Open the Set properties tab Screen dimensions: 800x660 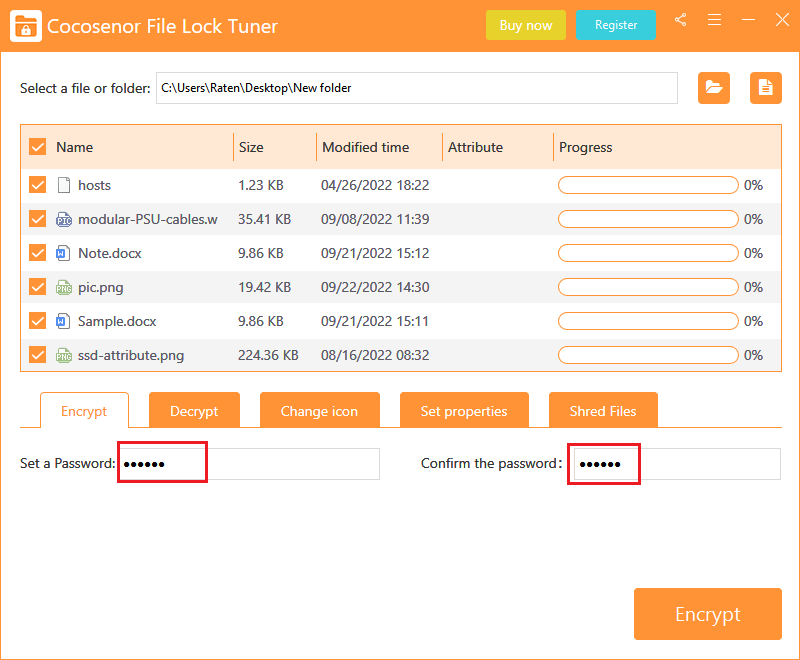464,411
